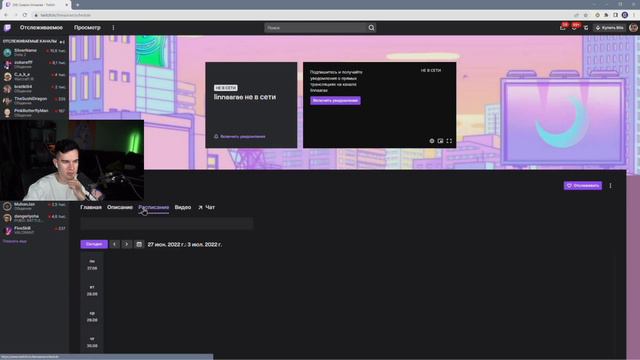
Task: Open the inbox notifications icon
Action: pos(563,27)
